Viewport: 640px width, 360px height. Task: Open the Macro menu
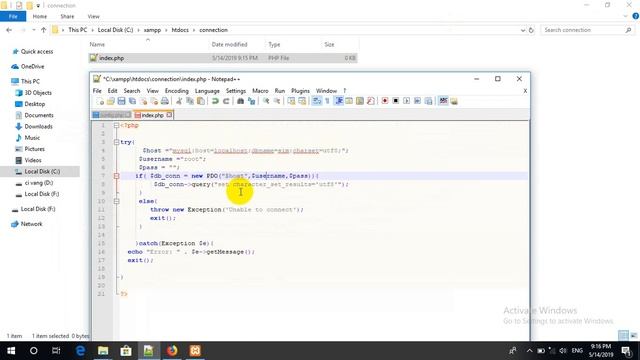click(260, 91)
